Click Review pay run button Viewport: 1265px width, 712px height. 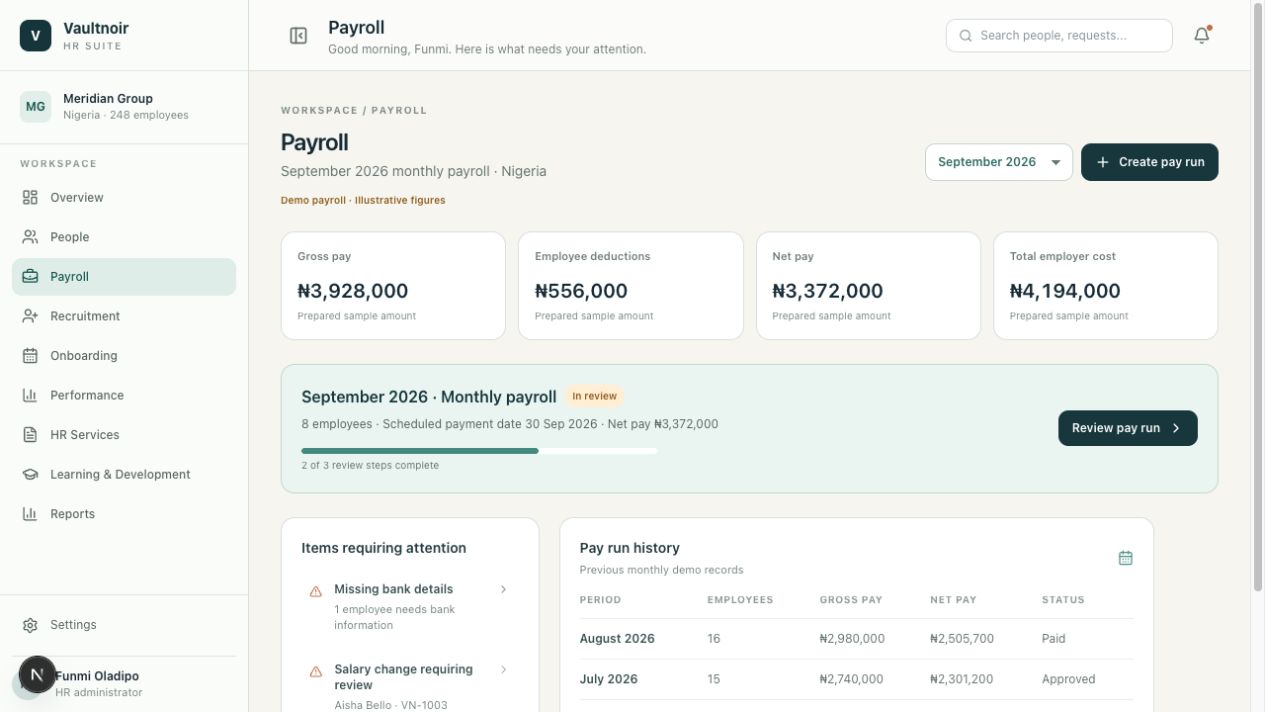point(1127,428)
